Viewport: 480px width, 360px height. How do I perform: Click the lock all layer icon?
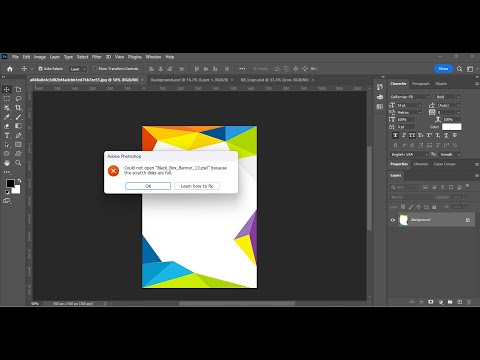(x=434, y=207)
